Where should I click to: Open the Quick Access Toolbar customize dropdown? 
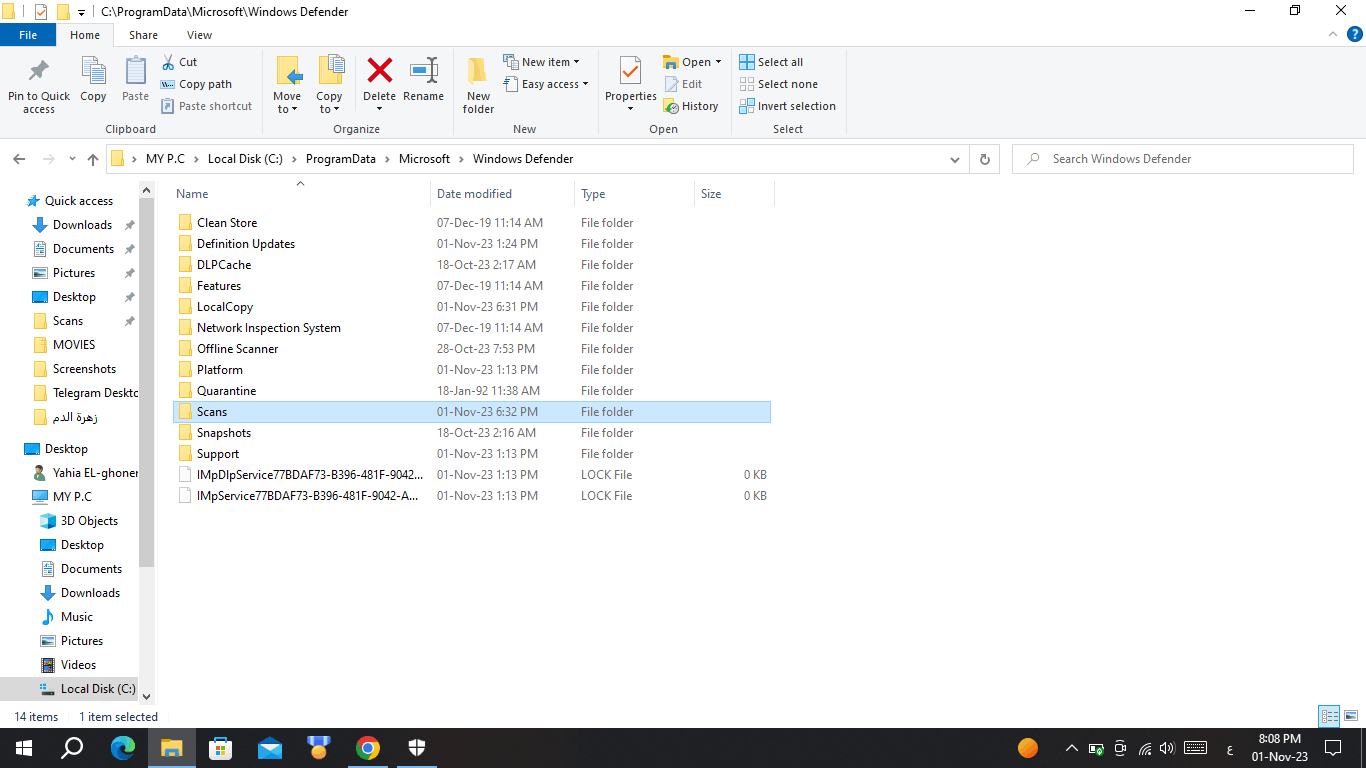tap(81, 12)
